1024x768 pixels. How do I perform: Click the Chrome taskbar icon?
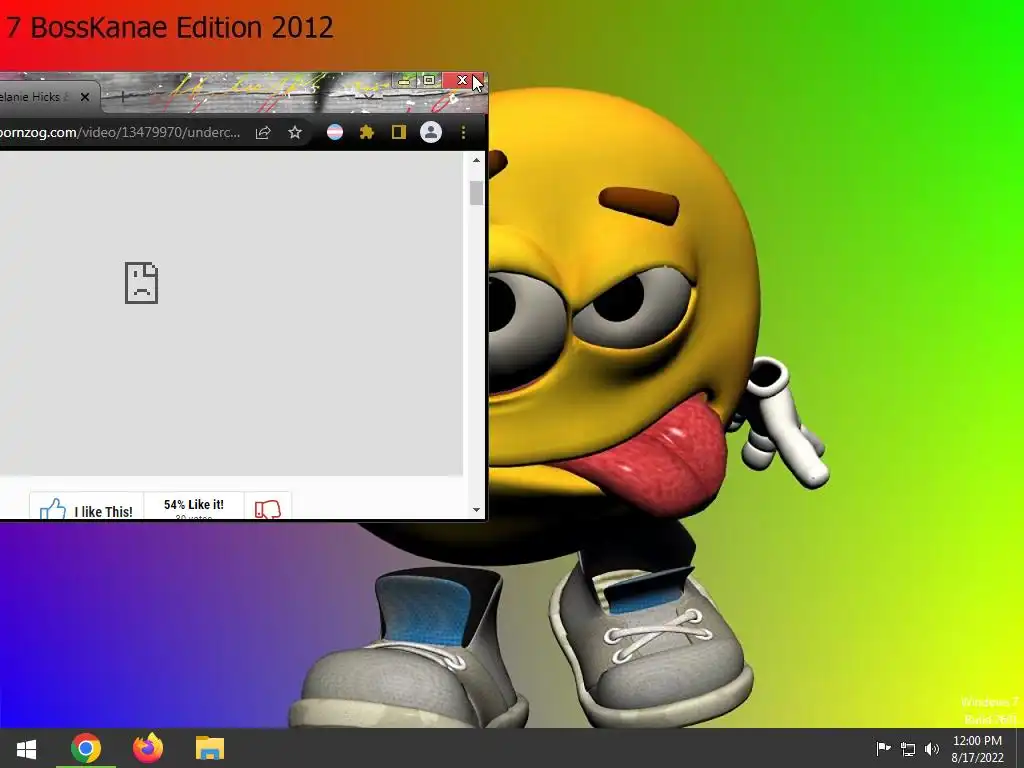[x=86, y=748]
